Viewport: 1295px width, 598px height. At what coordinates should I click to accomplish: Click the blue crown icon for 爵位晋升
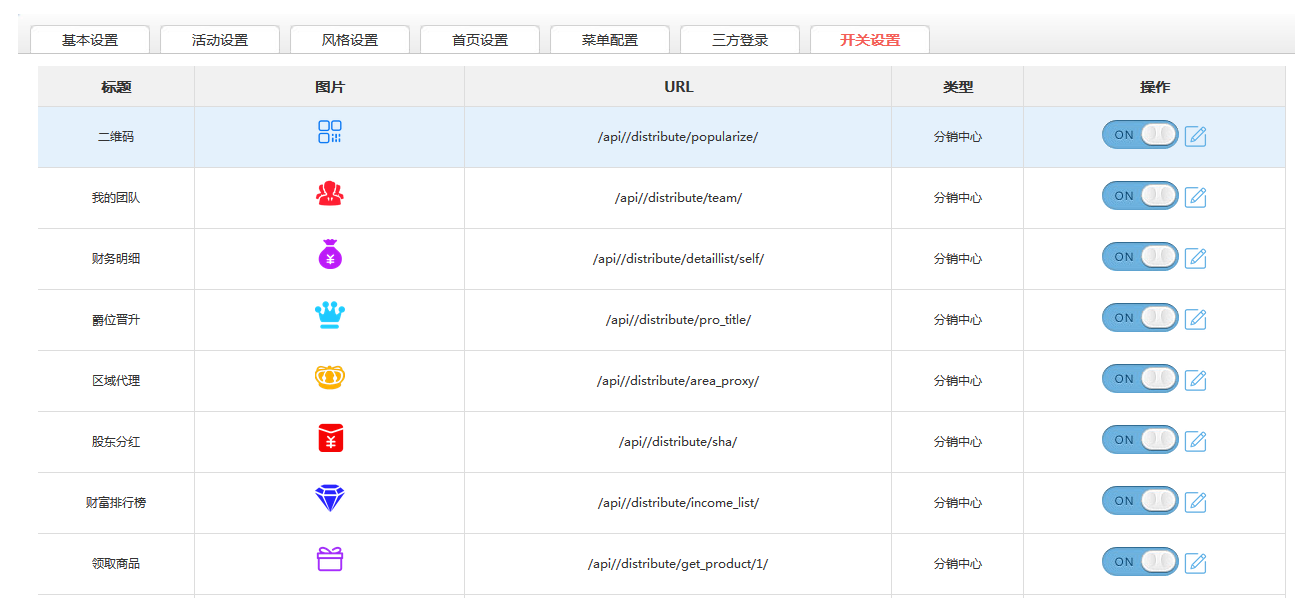tap(329, 316)
